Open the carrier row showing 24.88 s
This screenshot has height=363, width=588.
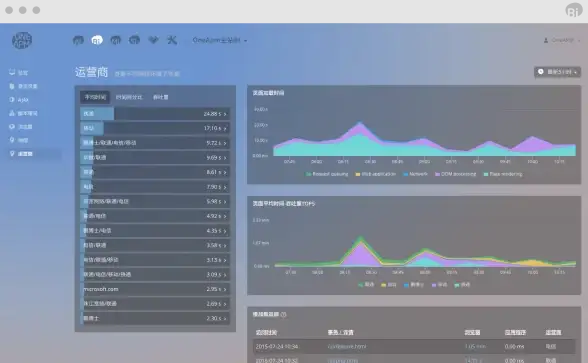coord(155,114)
